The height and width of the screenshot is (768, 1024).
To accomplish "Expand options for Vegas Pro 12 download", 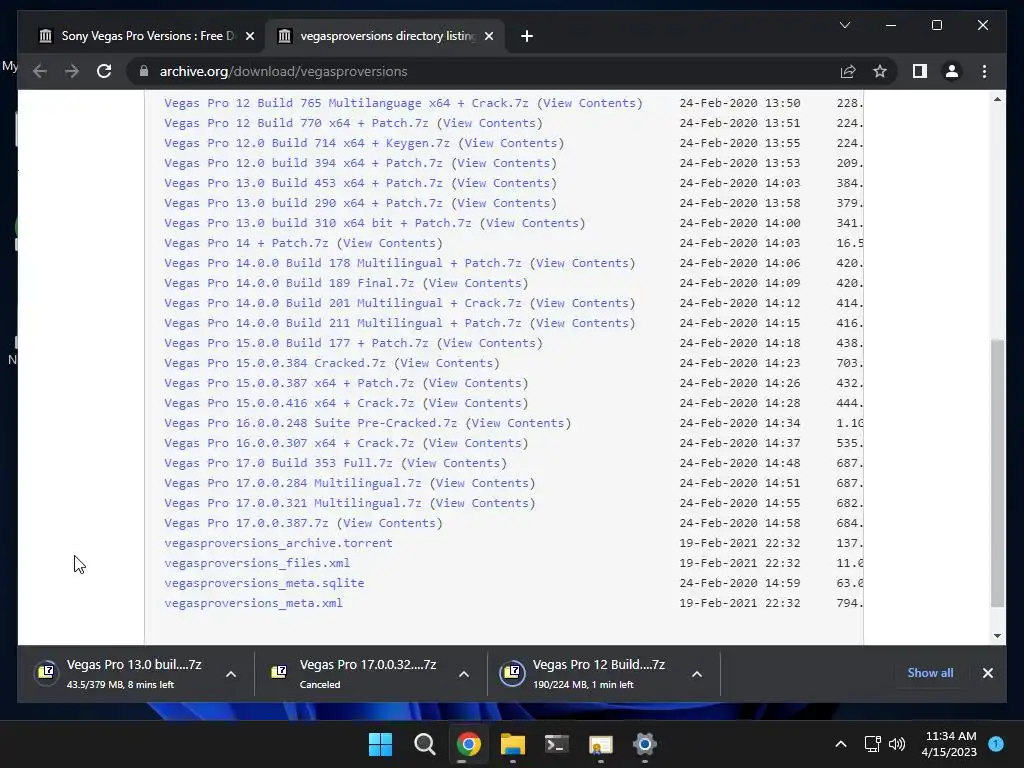I will (697, 674).
